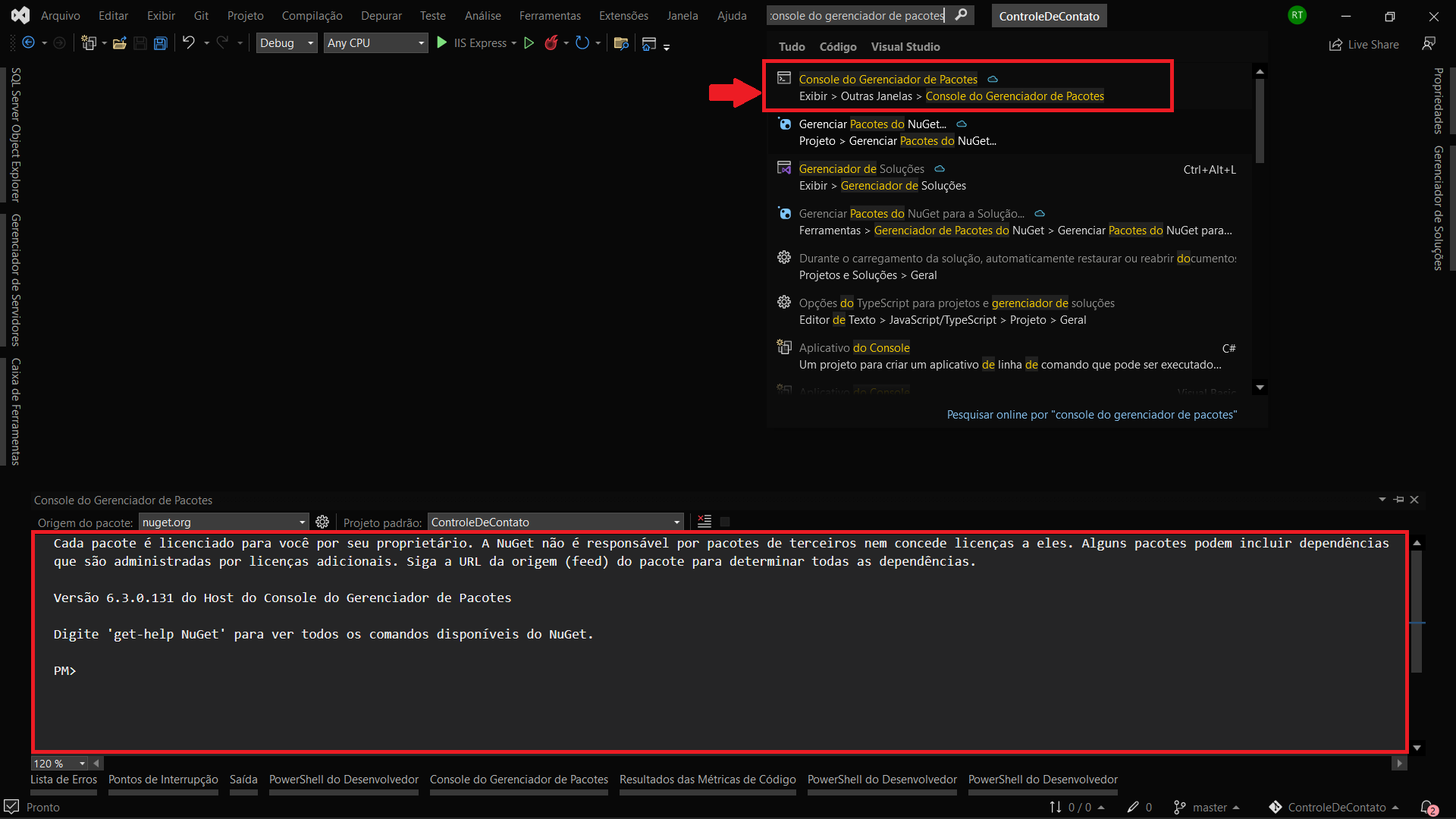This screenshot has width=1456, height=819.
Task: Open the Ferramentas menu
Action: pos(549,15)
